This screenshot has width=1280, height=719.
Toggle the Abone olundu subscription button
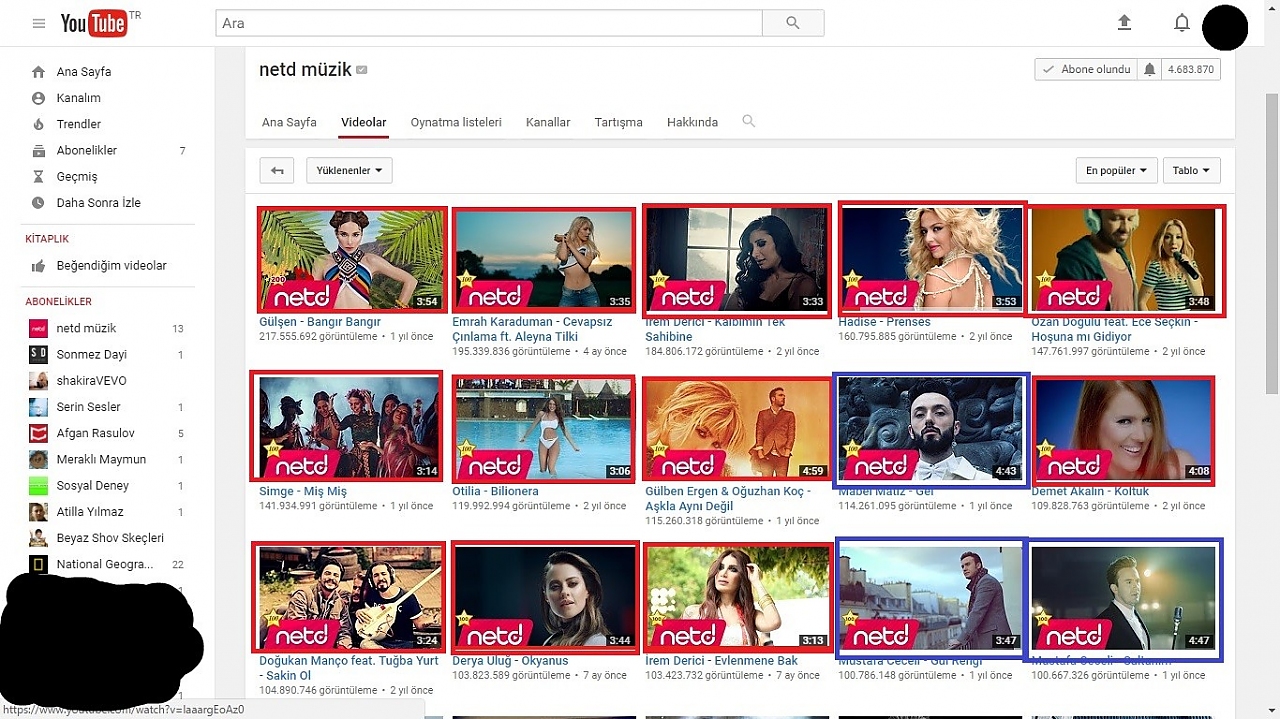(1086, 69)
